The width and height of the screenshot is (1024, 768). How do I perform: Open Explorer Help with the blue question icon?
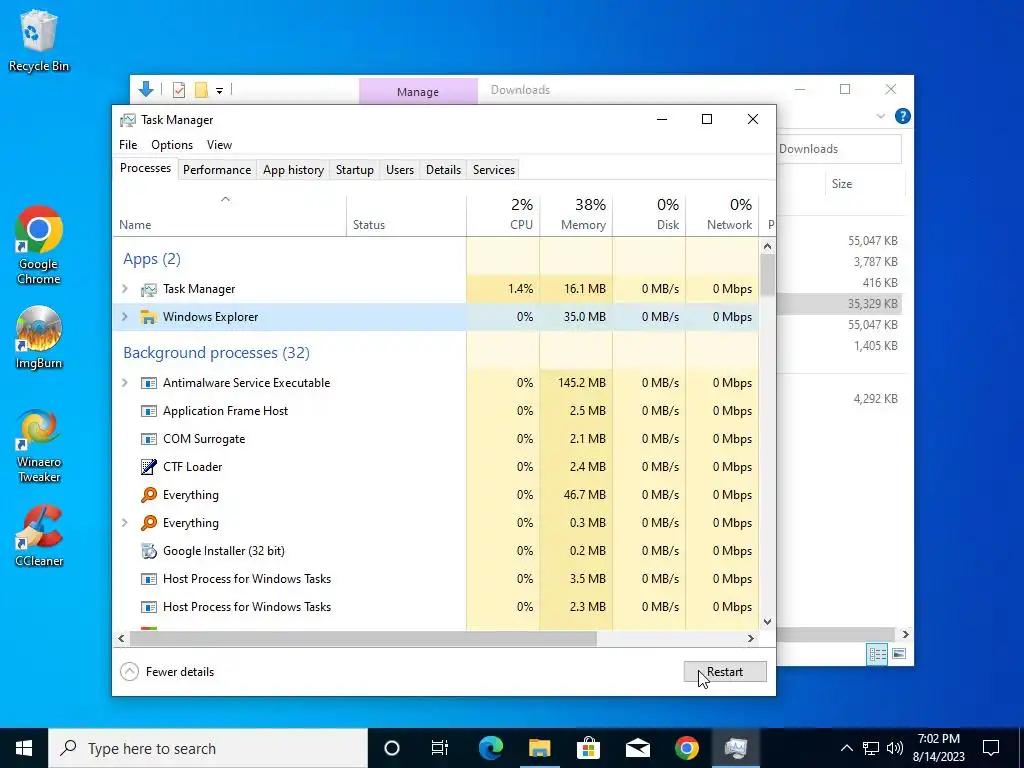click(903, 116)
